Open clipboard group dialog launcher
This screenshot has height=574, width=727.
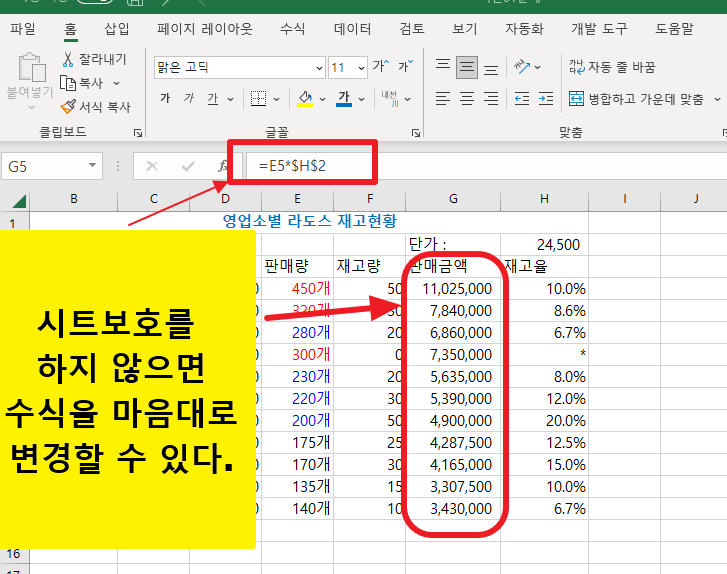[138, 133]
